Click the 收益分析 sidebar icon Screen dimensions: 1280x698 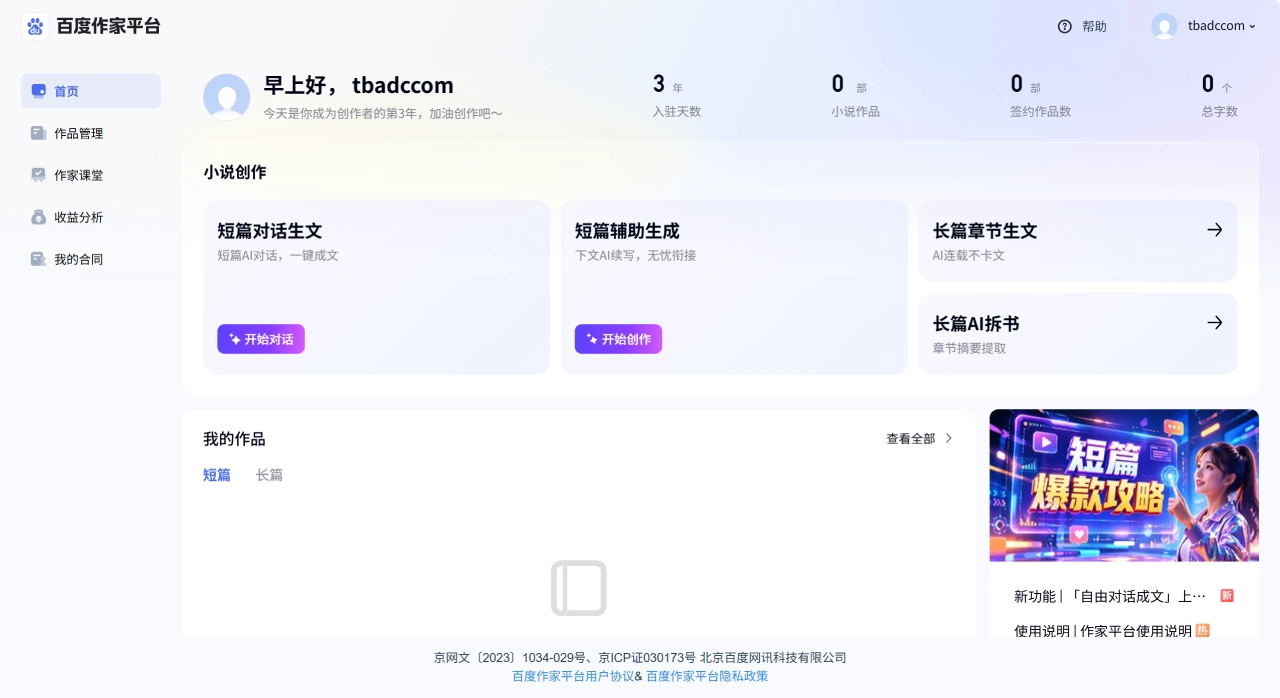click(x=39, y=217)
